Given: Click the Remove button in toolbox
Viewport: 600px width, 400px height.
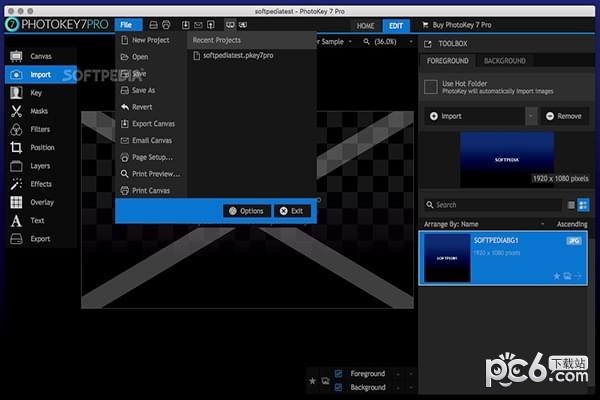Looking at the screenshot, I should pyautogui.click(x=564, y=116).
